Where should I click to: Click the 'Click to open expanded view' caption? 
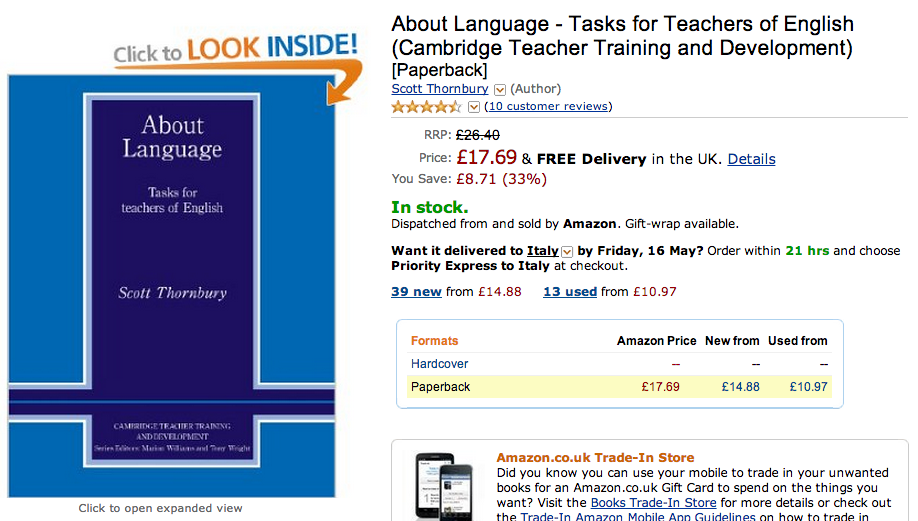160,508
